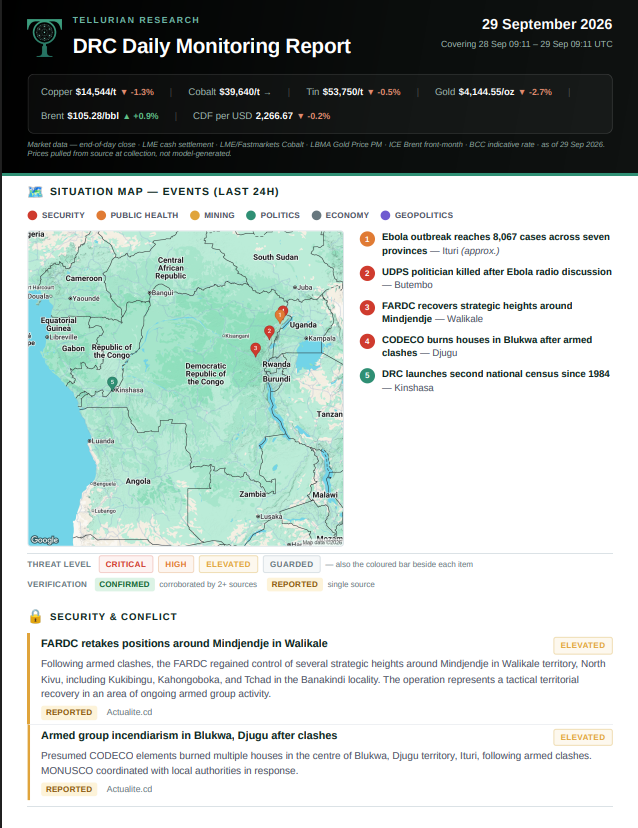The width and height of the screenshot is (638, 828).
Task: Open the UDPS politician killed headline
Action: pyautogui.click(x=496, y=271)
